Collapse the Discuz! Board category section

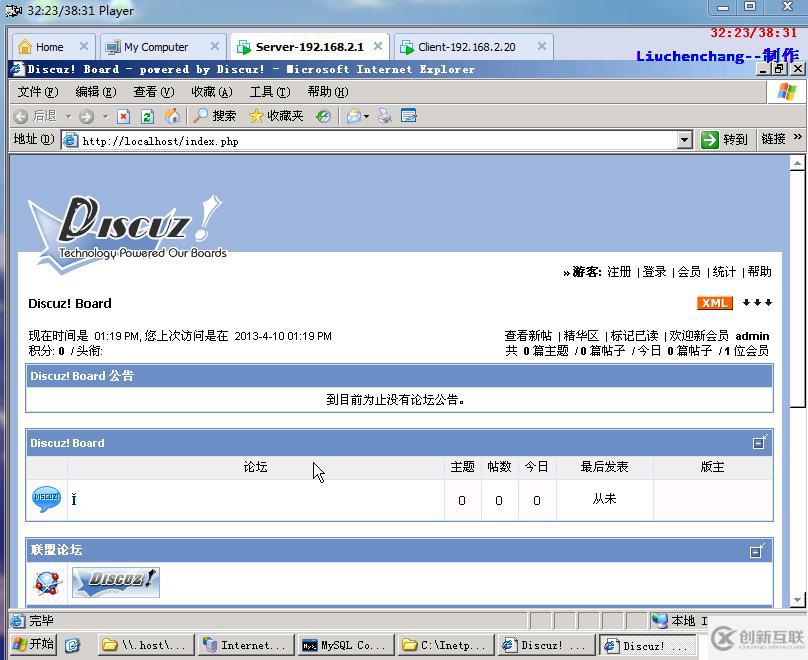tap(760, 442)
